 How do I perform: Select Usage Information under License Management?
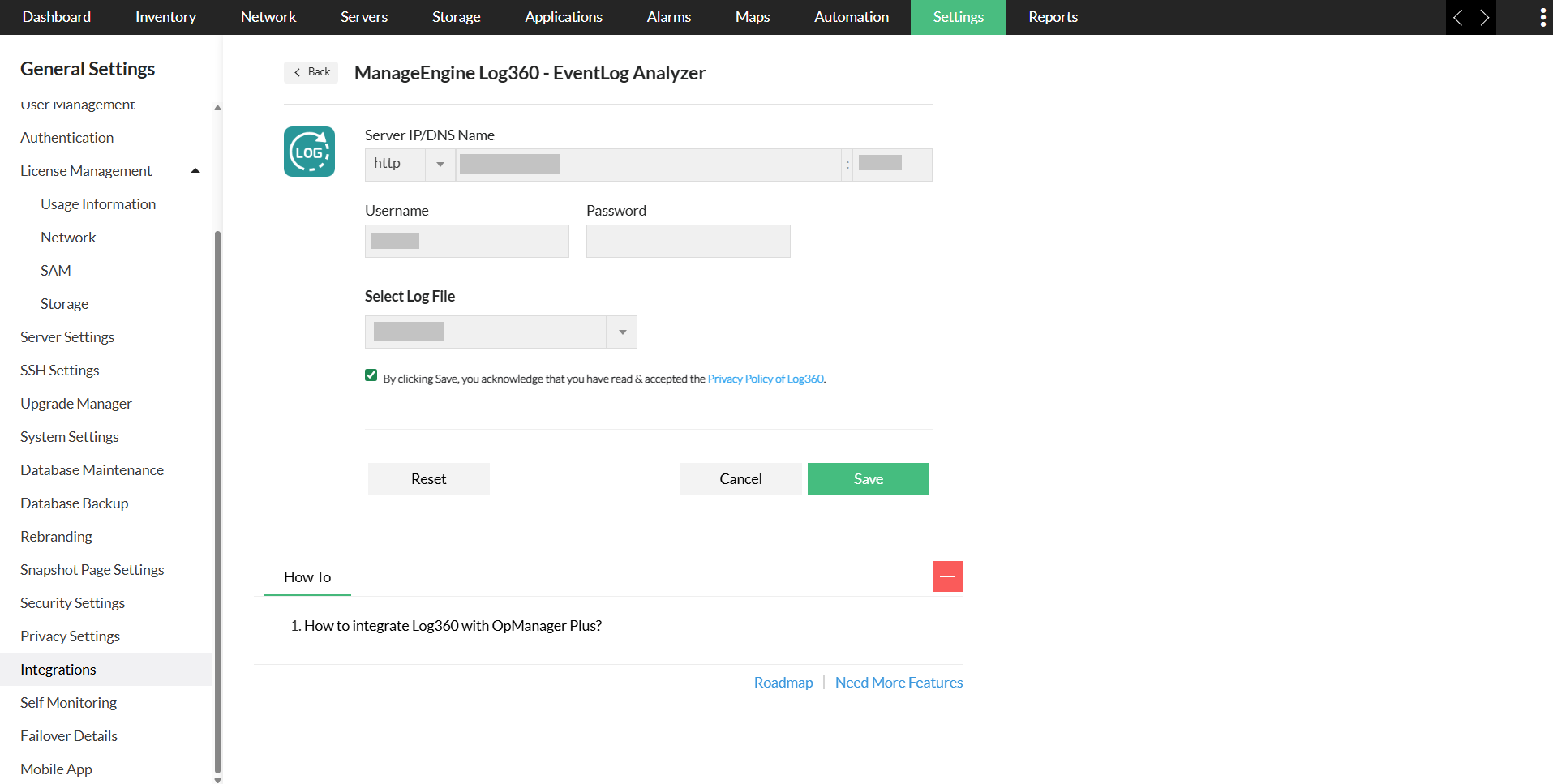[x=98, y=204]
